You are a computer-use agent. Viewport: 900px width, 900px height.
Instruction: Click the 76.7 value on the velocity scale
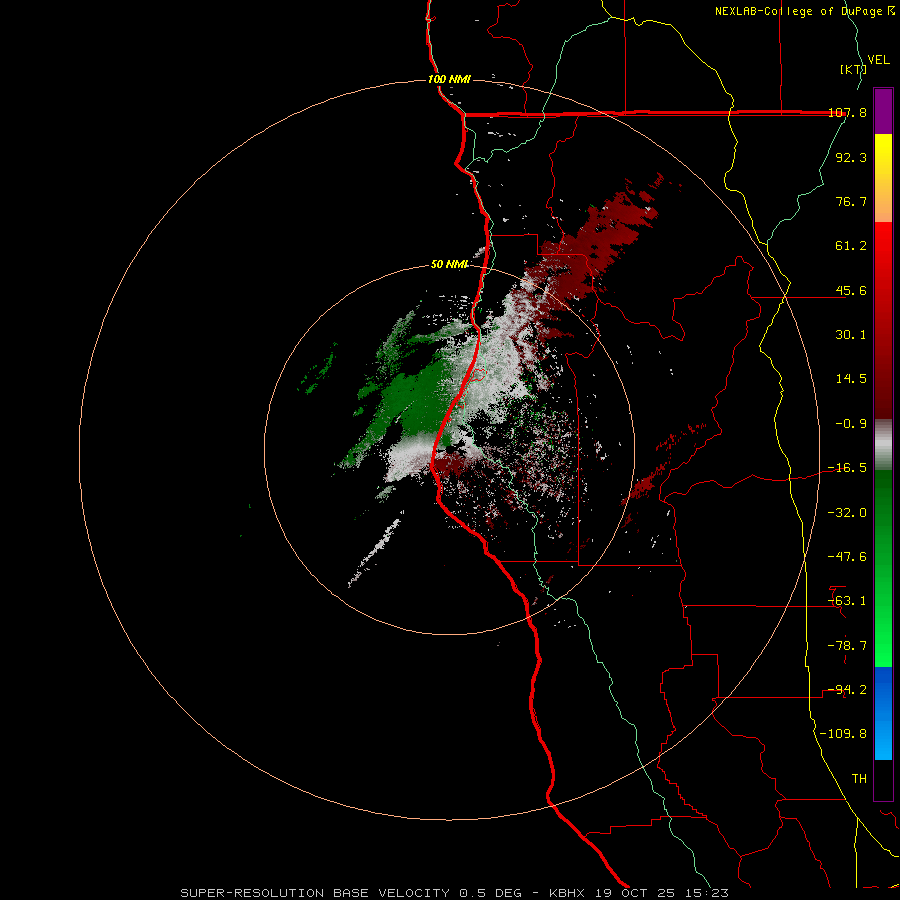tap(851, 201)
